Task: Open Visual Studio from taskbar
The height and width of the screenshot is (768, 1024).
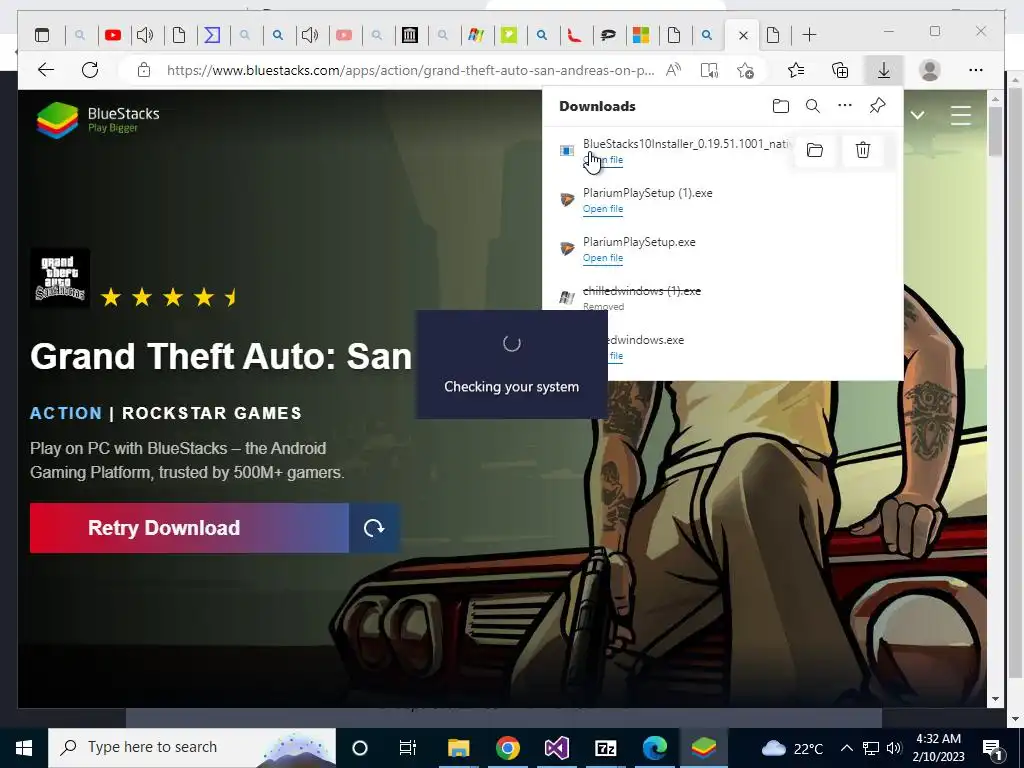Action: click(x=556, y=748)
